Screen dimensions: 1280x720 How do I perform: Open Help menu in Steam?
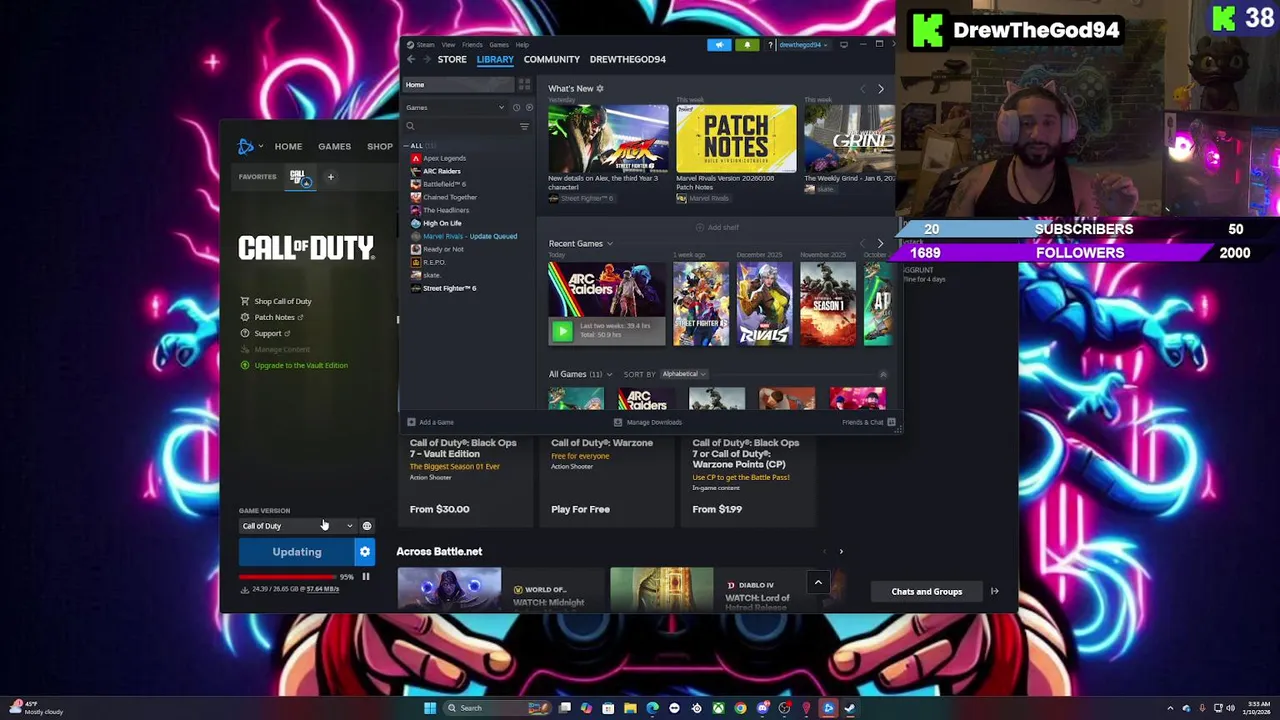pyautogui.click(x=522, y=45)
